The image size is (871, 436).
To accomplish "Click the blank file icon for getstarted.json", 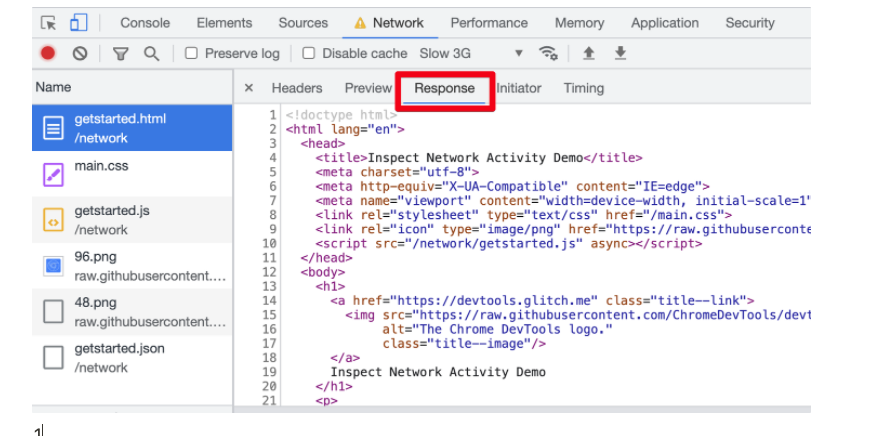I will pyautogui.click(x=53, y=357).
